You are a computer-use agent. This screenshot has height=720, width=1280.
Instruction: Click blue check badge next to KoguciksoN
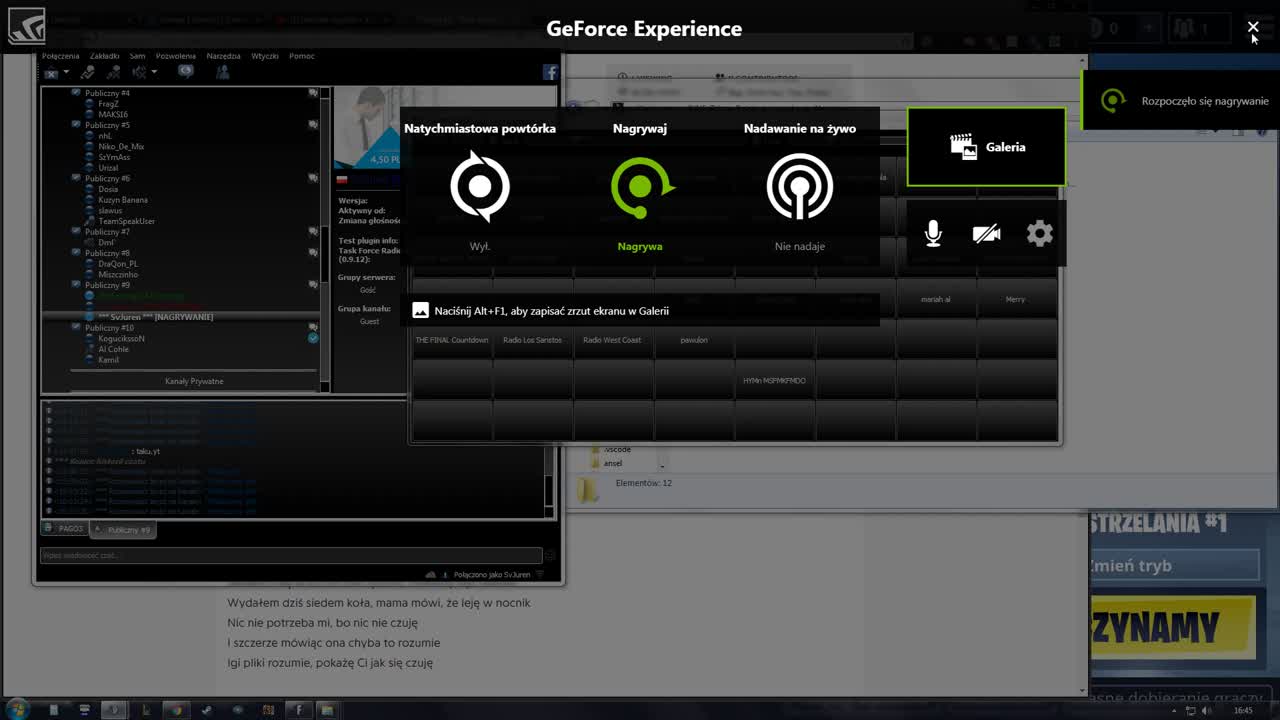[313, 338]
